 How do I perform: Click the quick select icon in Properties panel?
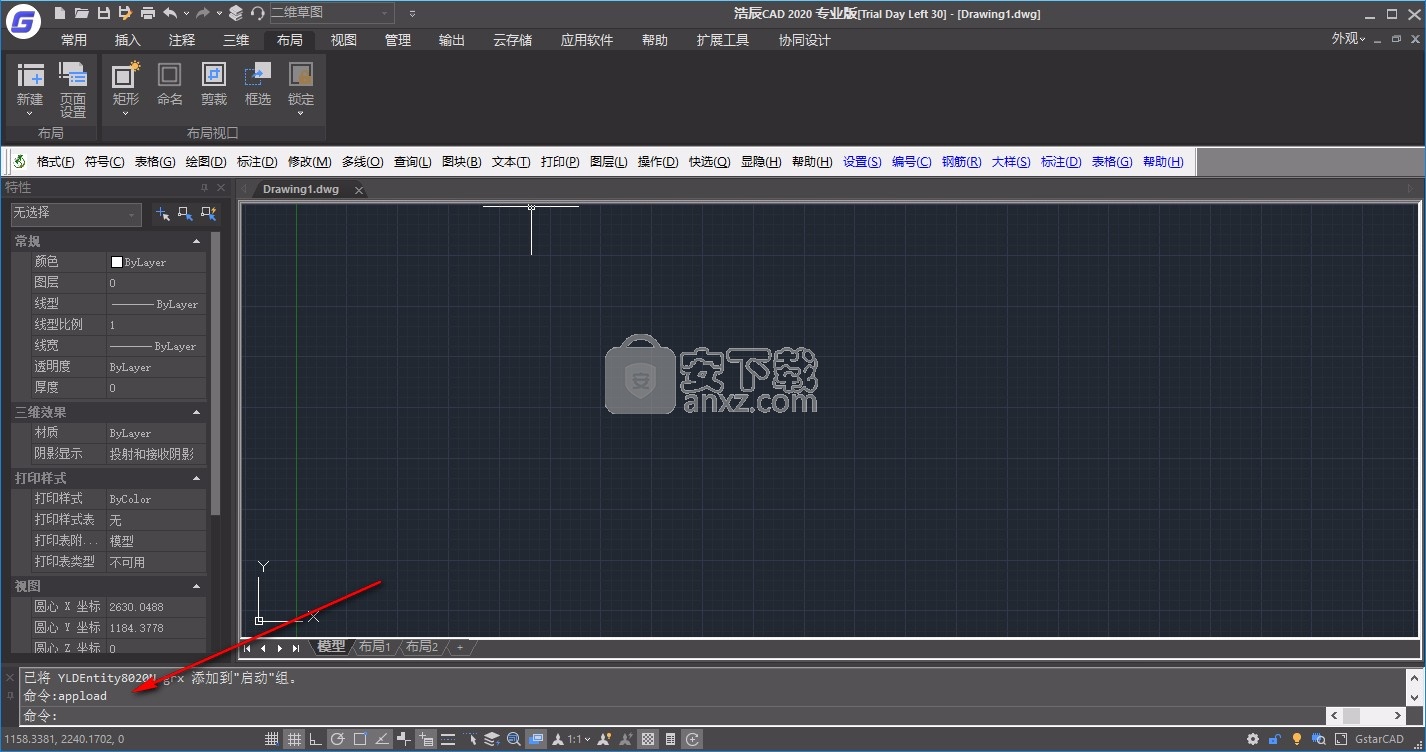click(x=208, y=214)
